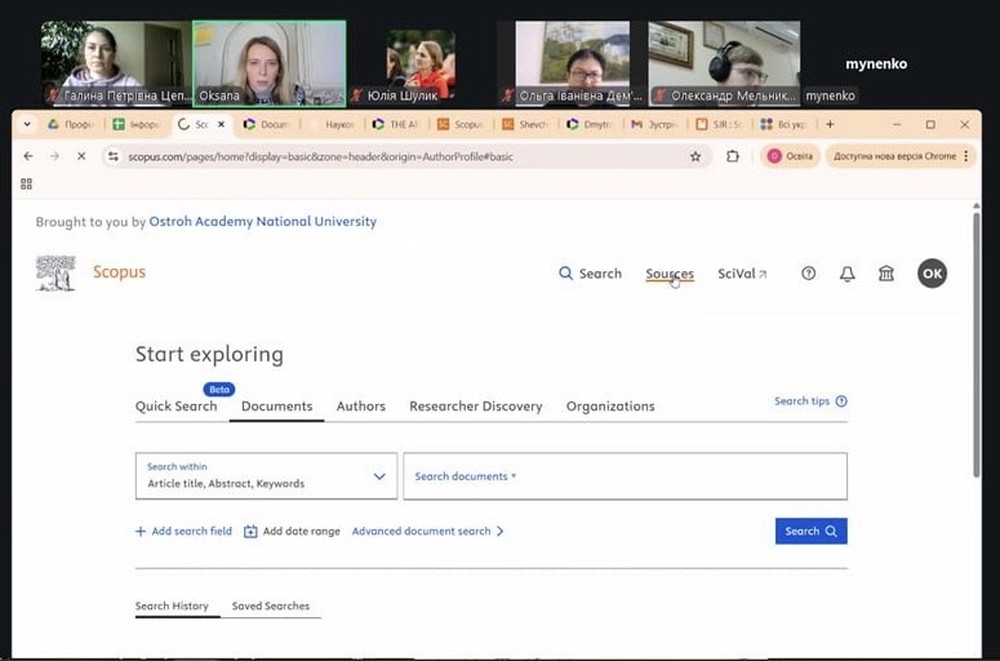Open the Scopus help question mark icon
The width and height of the screenshot is (1000, 661).
tap(809, 274)
